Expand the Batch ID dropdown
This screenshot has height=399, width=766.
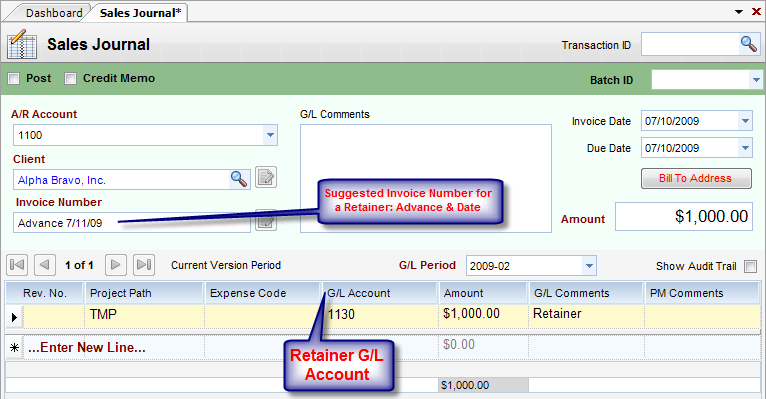pyautogui.click(x=756, y=80)
